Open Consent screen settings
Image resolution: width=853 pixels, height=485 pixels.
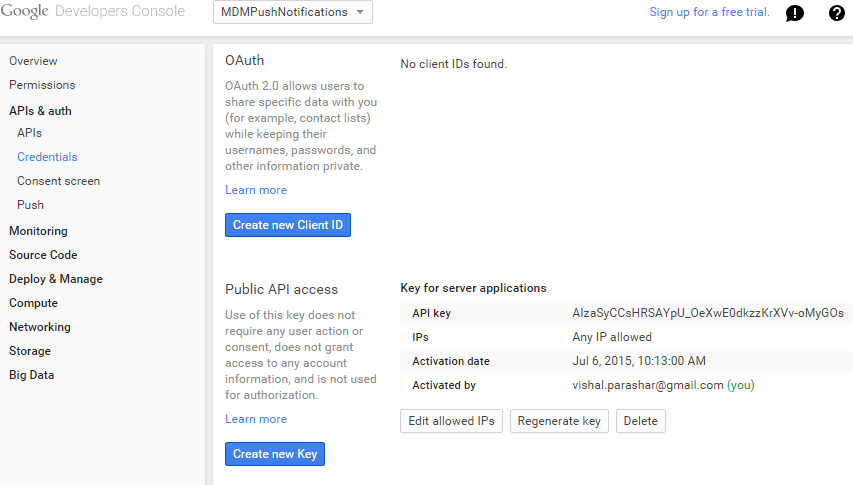58,181
